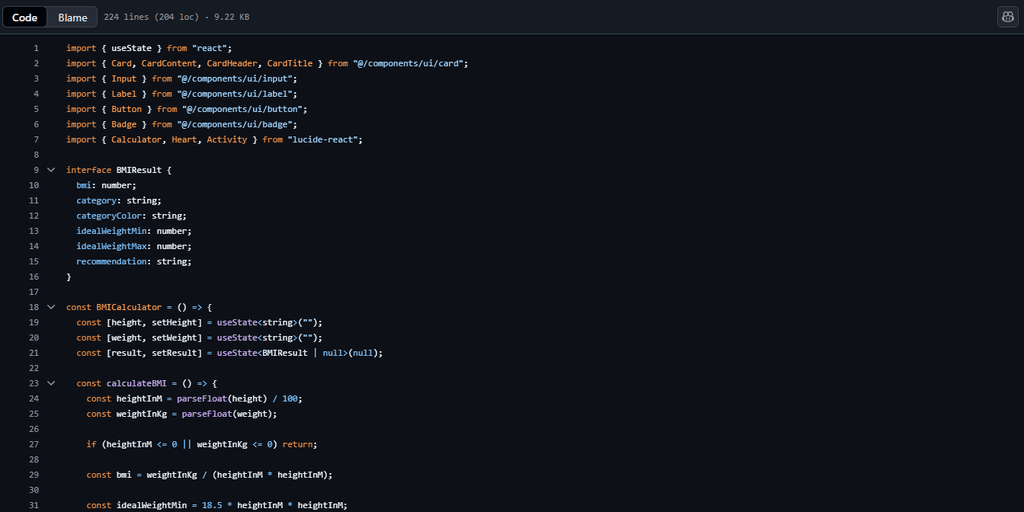Image resolution: width=1024 pixels, height=512 pixels.
Task: Click line number 1
Action: 36,48
